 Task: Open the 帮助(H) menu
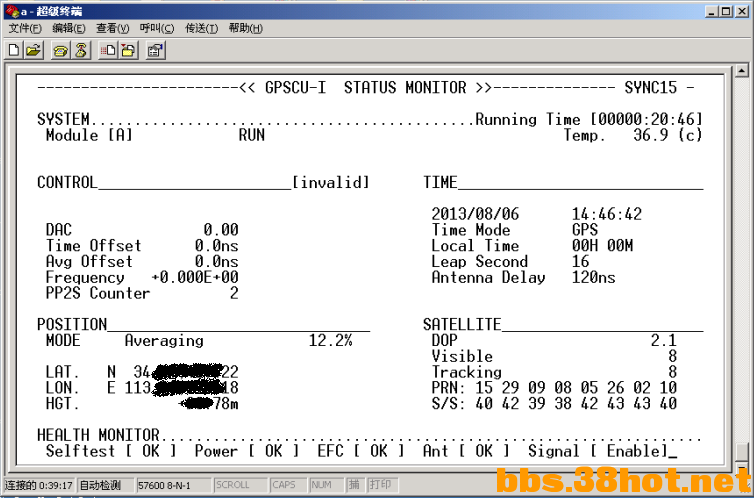246,28
